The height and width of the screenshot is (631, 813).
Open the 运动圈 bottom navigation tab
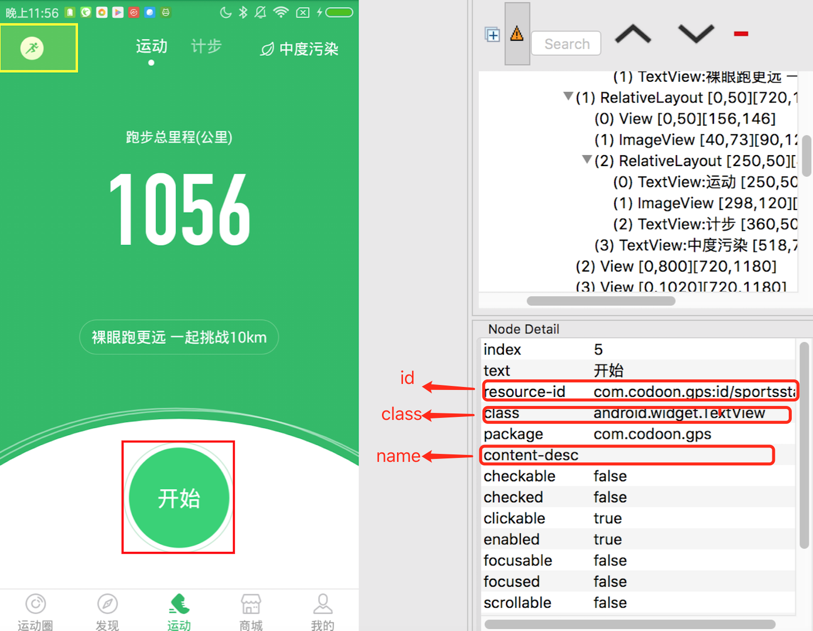tap(35, 612)
